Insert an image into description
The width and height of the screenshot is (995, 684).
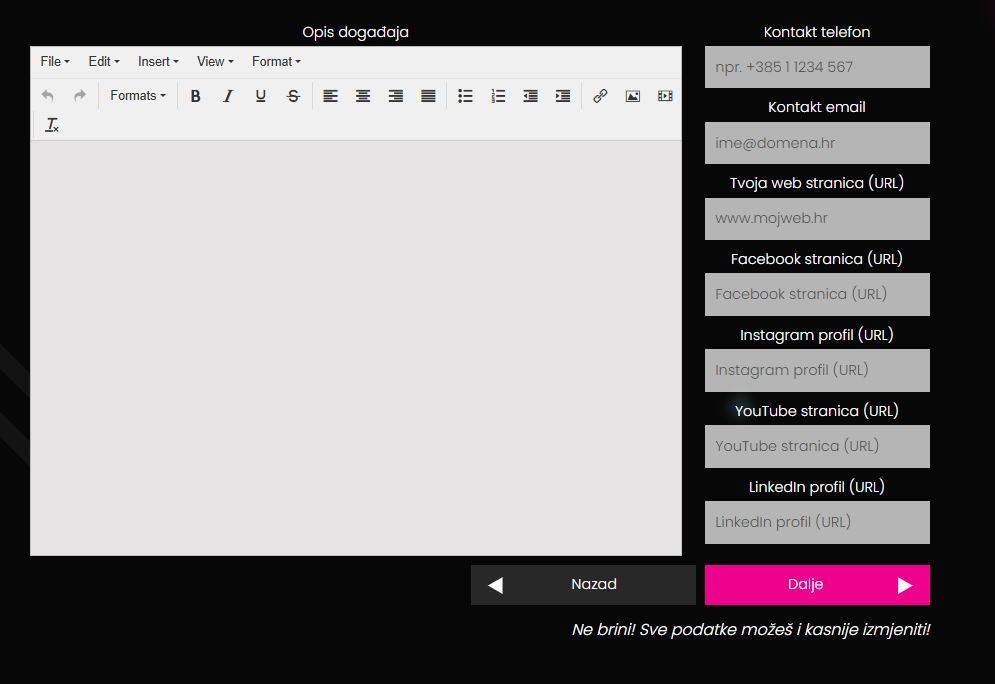(x=633, y=96)
